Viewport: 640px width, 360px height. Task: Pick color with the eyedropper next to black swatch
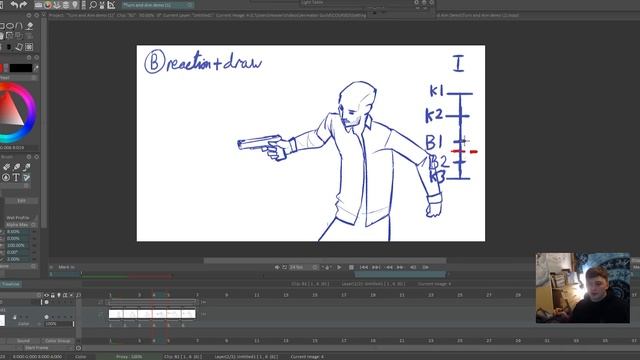click(36, 68)
